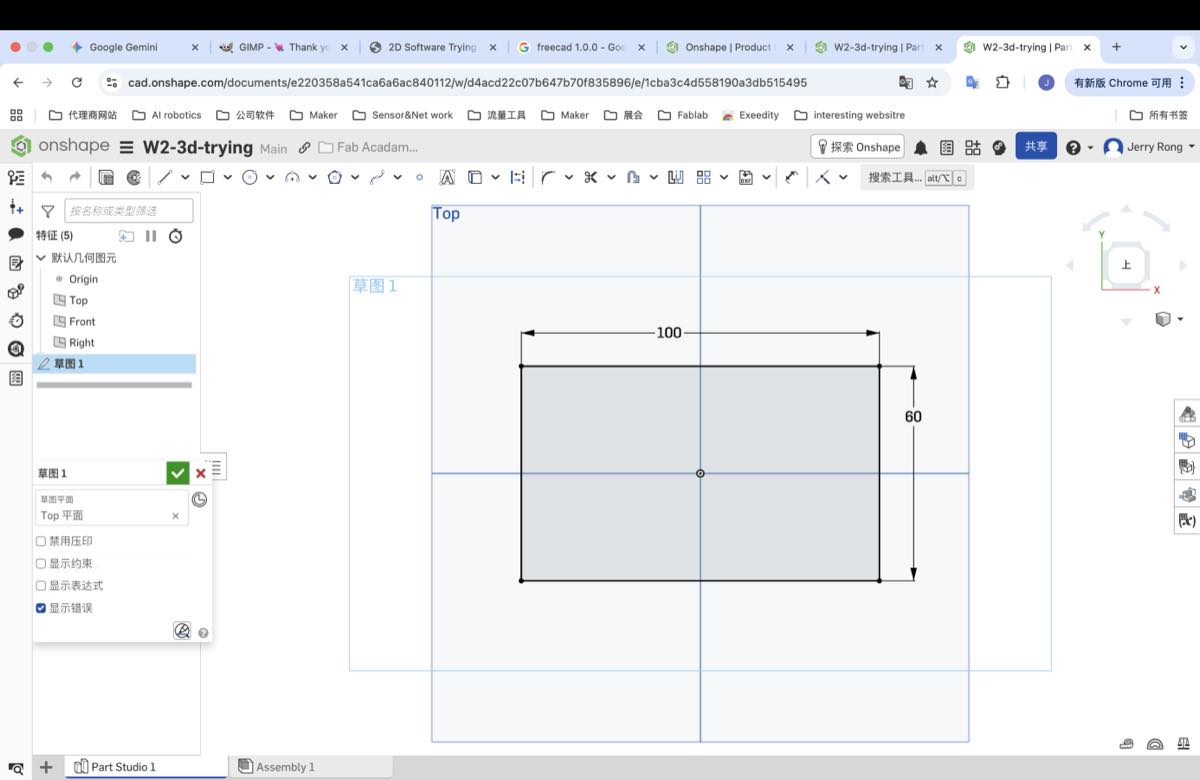The height and width of the screenshot is (780, 1200).
Task: Cancel the sketch with red X
Action: pos(201,474)
